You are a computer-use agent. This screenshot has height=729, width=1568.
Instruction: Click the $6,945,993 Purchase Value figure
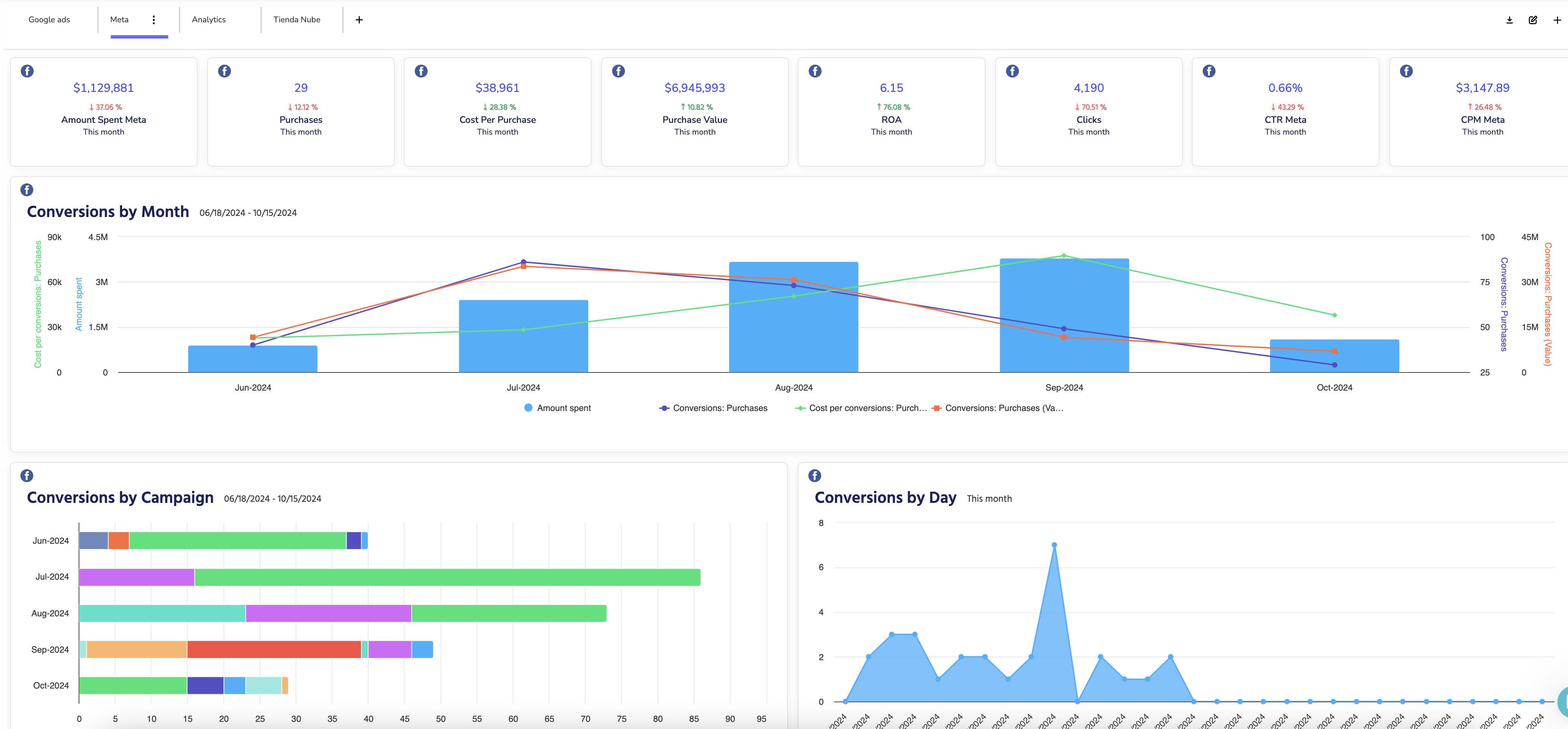[x=694, y=88]
